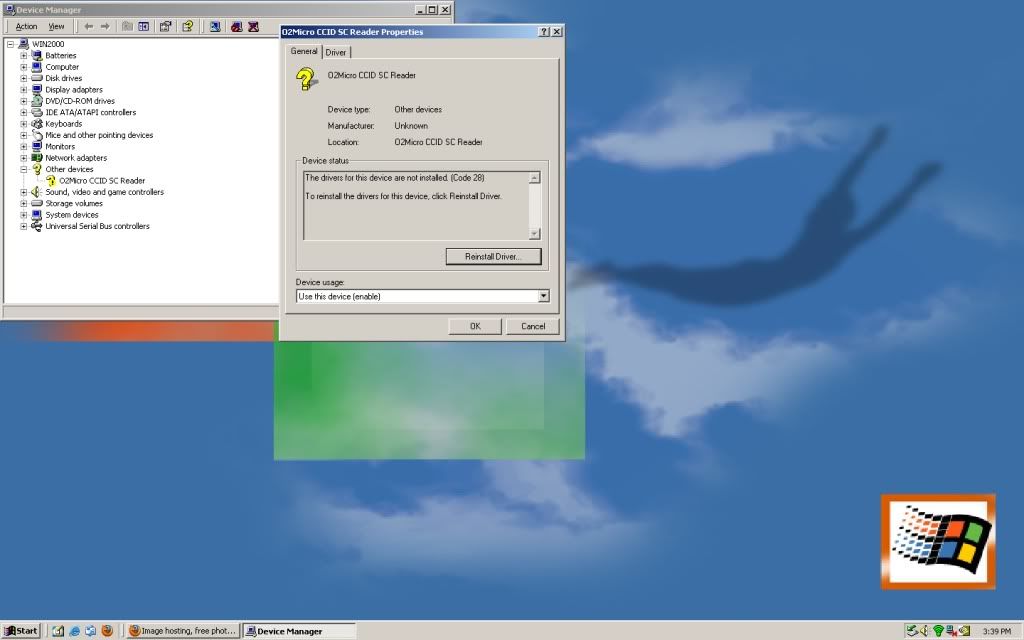The height and width of the screenshot is (640, 1024).
Task: Open the Device usage dropdown
Action: (x=543, y=296)
